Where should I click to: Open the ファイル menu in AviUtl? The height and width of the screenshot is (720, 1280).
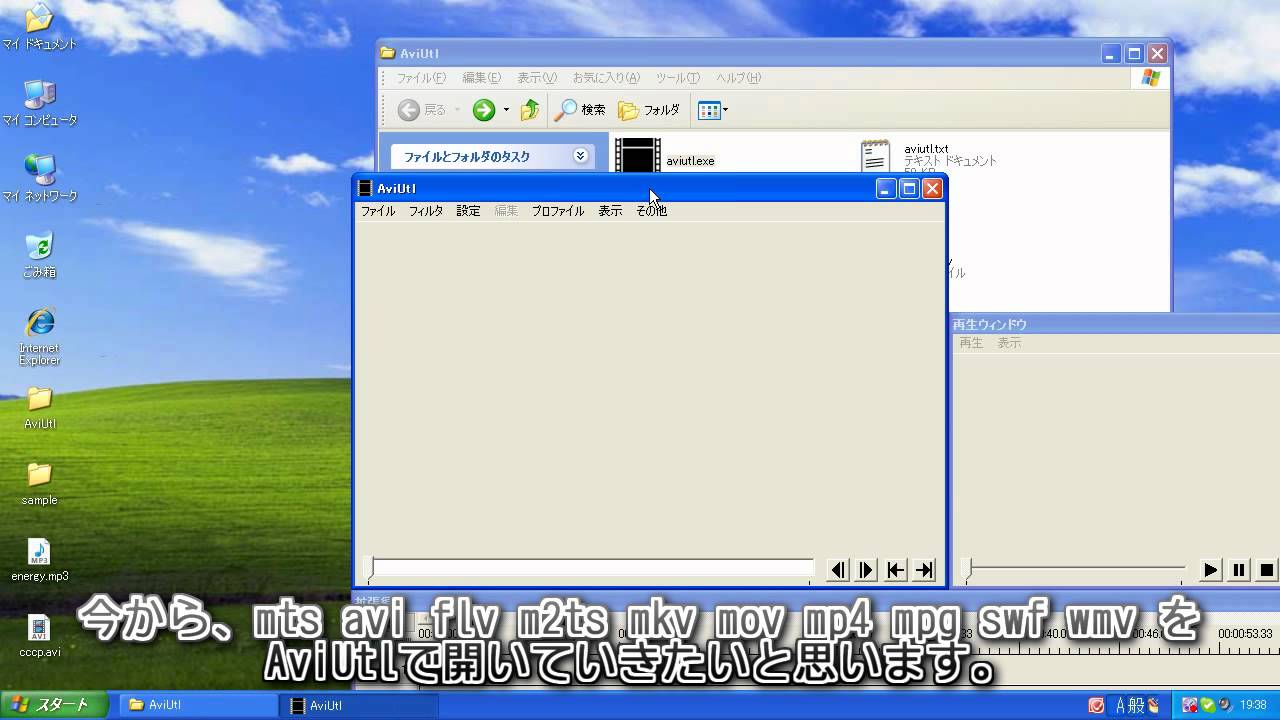tap(378, 211)
